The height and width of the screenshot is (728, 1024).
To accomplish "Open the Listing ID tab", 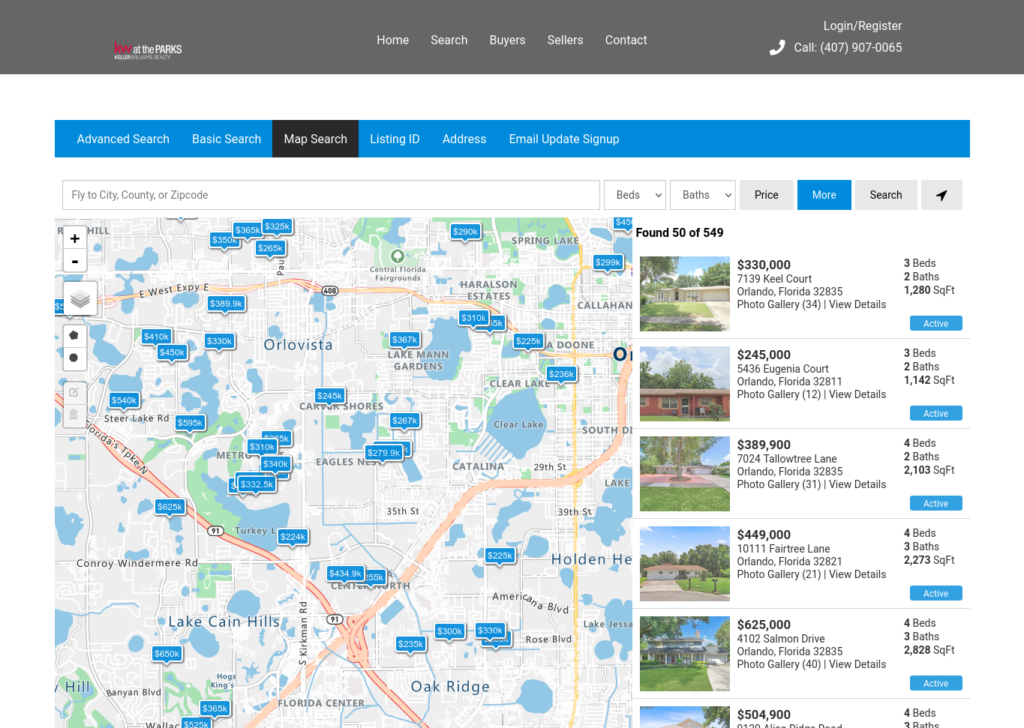I will [394, 139].
